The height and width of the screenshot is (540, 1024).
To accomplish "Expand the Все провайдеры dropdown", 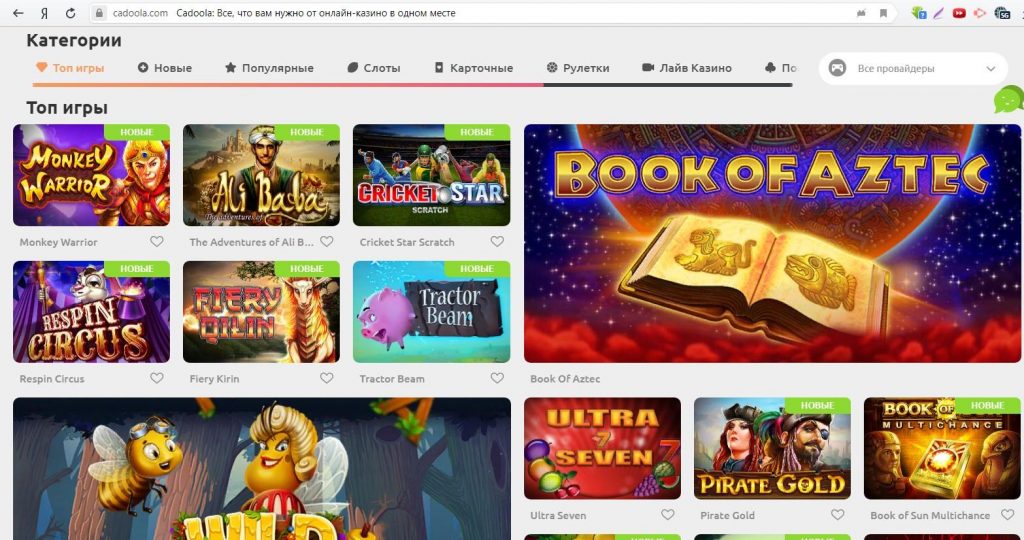I will coord(913,69).
